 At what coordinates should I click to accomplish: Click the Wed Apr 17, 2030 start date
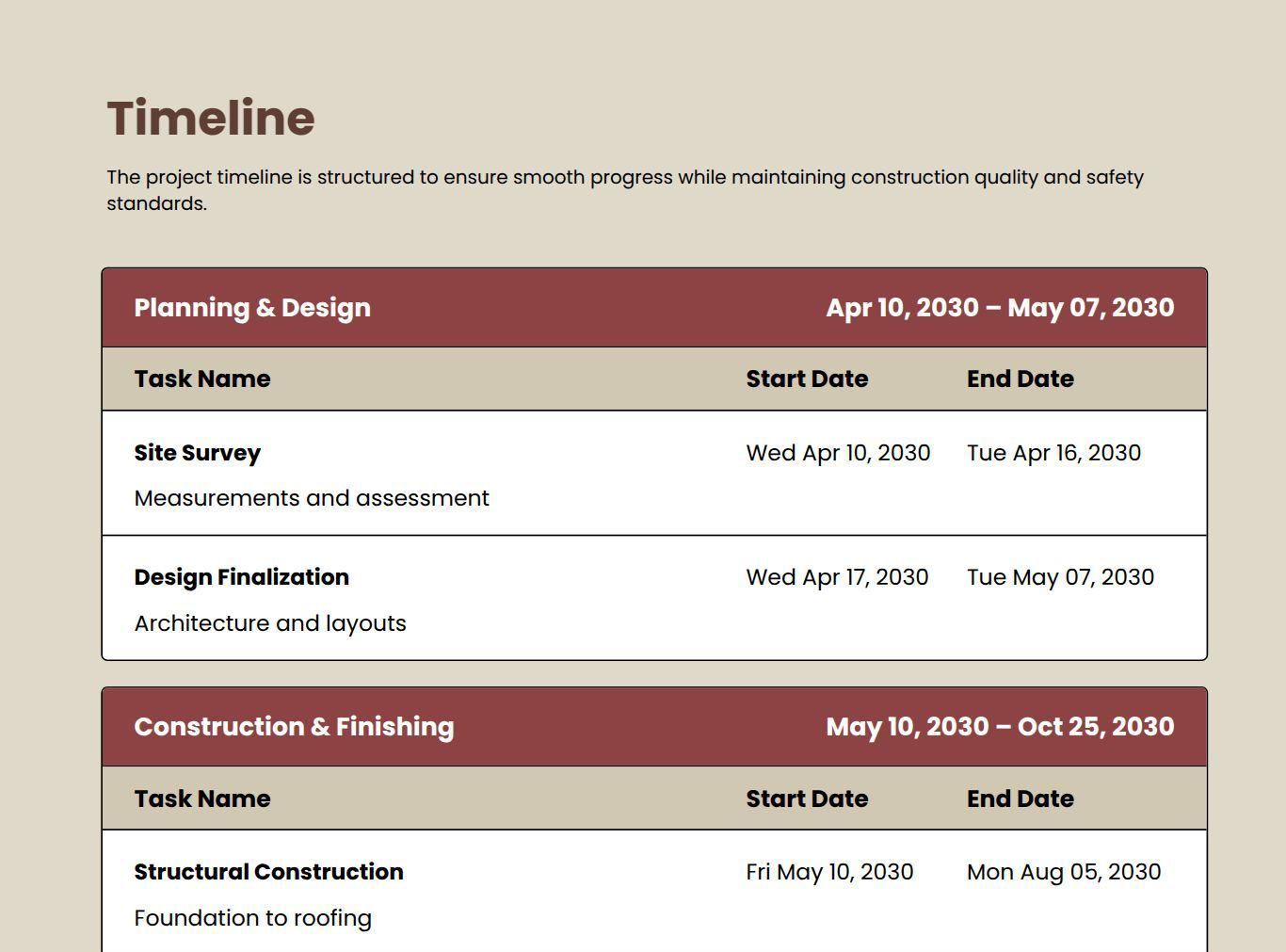(x=837, y=577)
